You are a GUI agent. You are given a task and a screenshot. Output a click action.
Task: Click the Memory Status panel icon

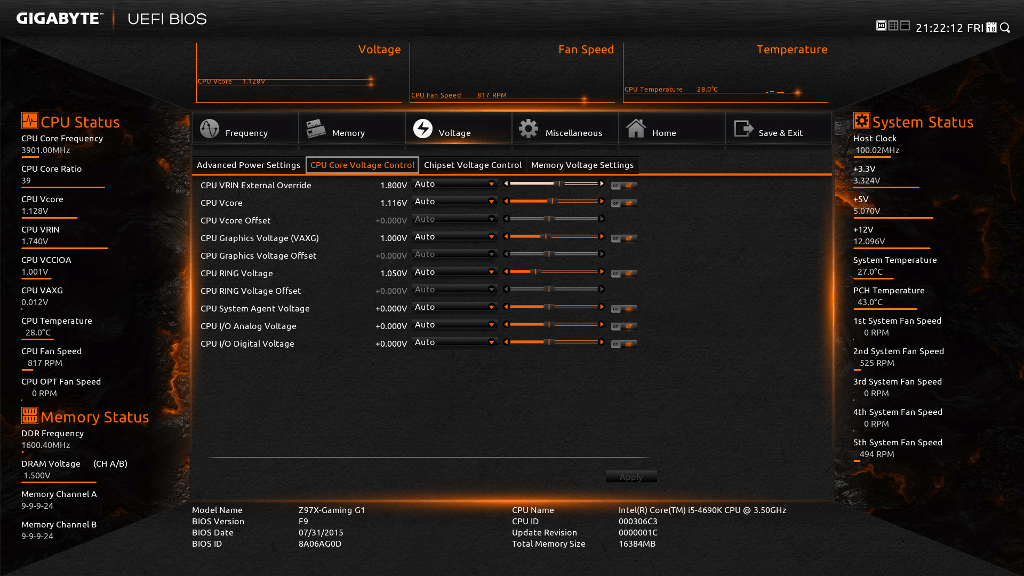tap(29, 415)
